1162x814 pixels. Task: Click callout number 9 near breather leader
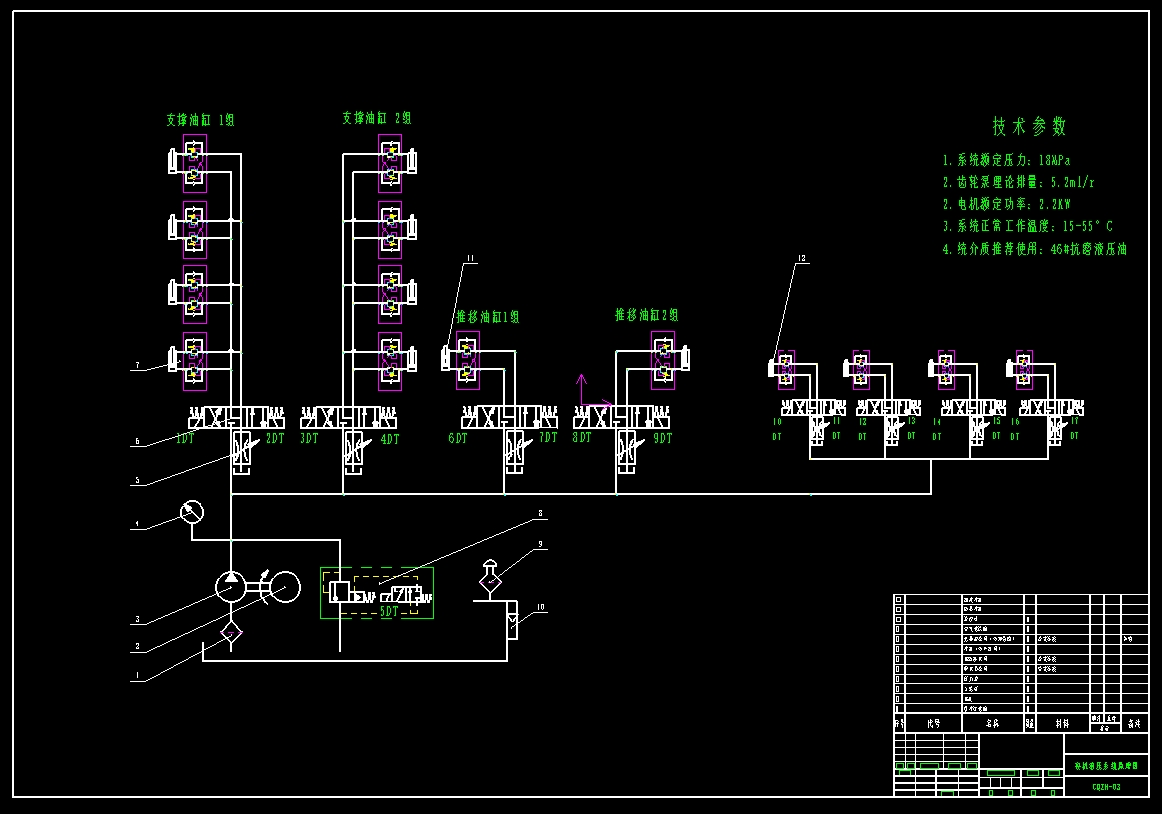point(540,544)
